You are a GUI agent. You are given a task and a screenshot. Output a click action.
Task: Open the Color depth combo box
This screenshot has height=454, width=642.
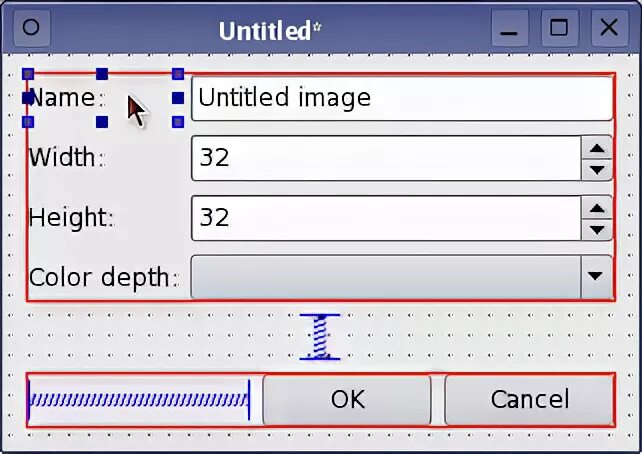click(x=386, y=277)
